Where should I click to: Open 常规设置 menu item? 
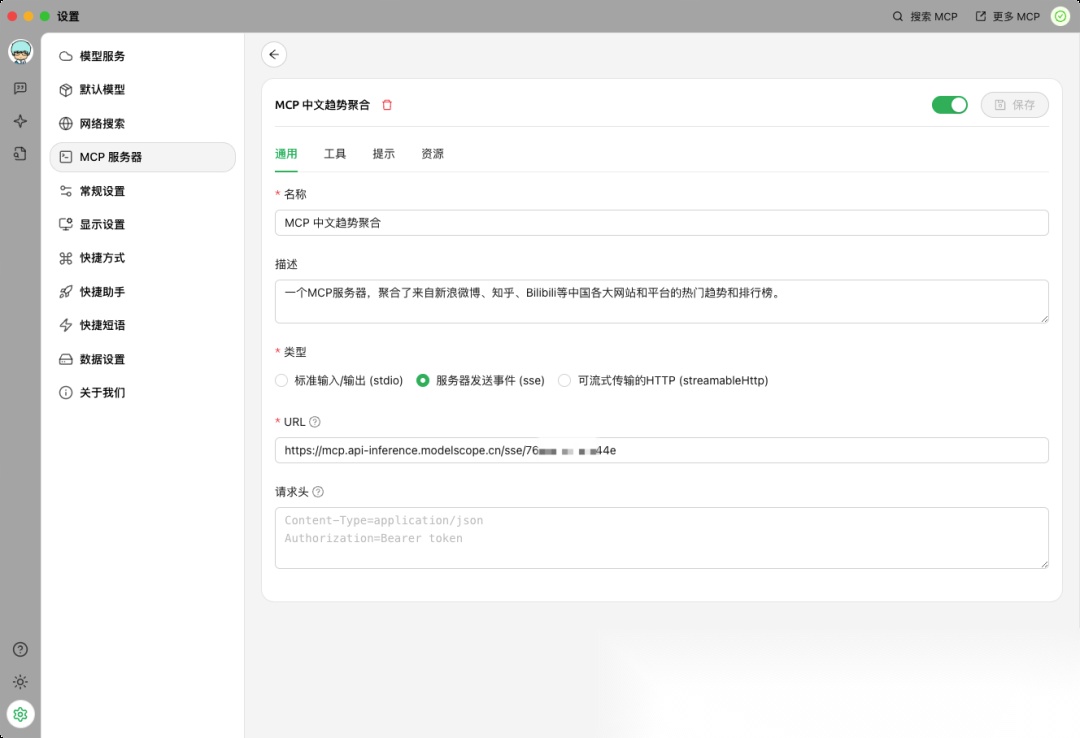pyautogui.click(x=143, y=191)
